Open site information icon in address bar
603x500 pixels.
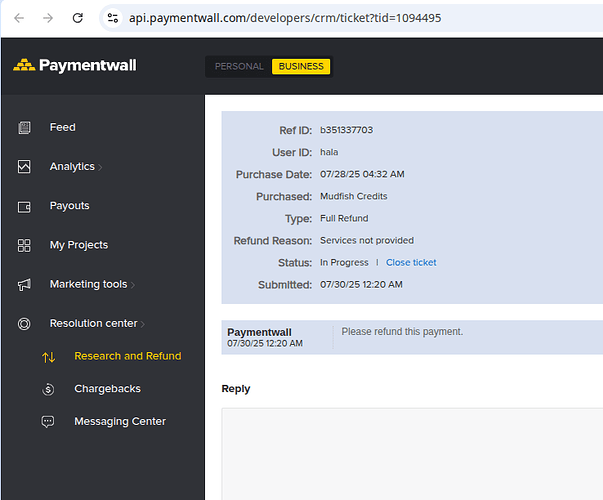tap(113, 18)
